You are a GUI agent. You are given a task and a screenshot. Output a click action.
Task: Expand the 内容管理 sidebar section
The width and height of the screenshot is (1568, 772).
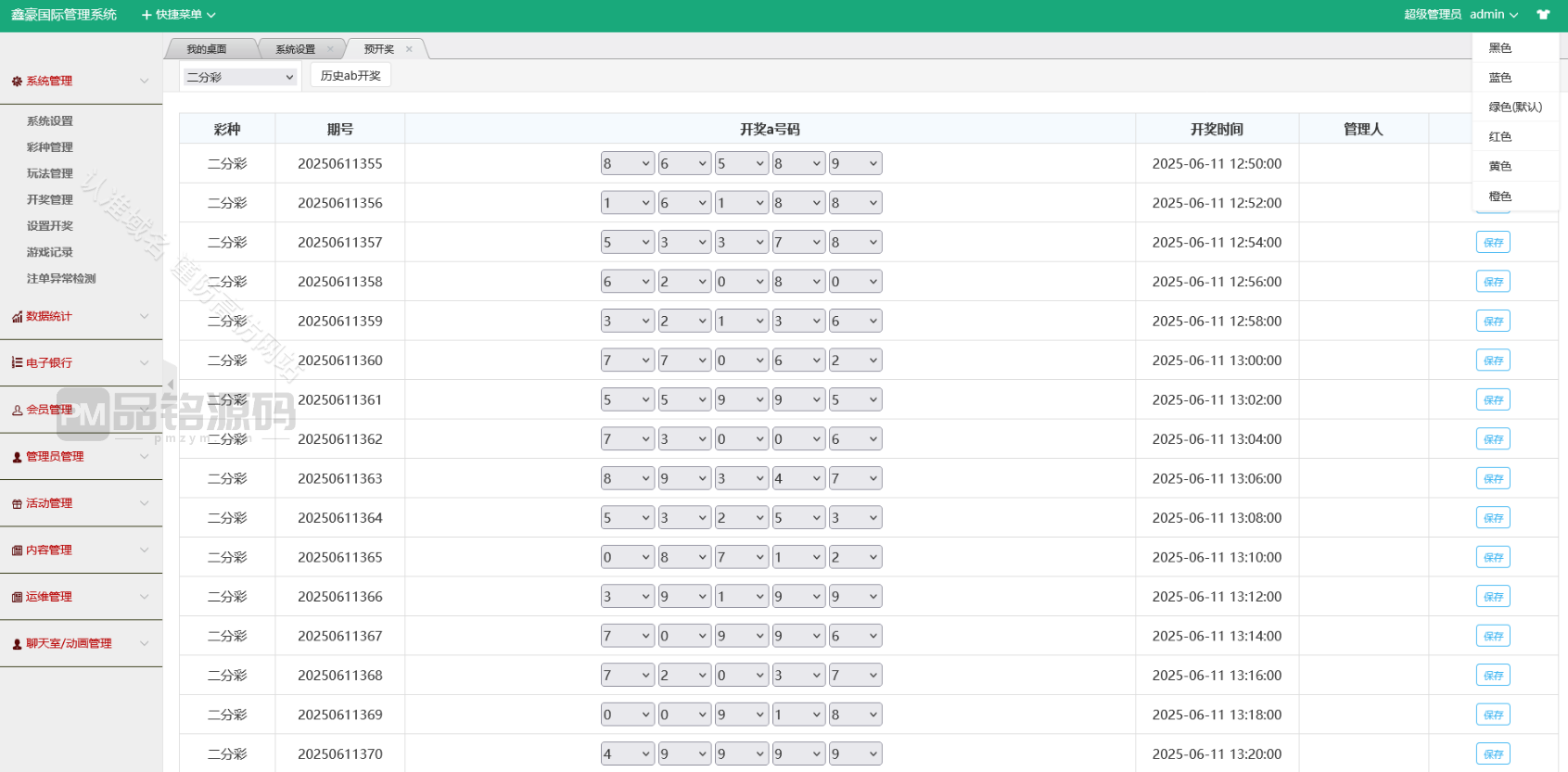81,550
